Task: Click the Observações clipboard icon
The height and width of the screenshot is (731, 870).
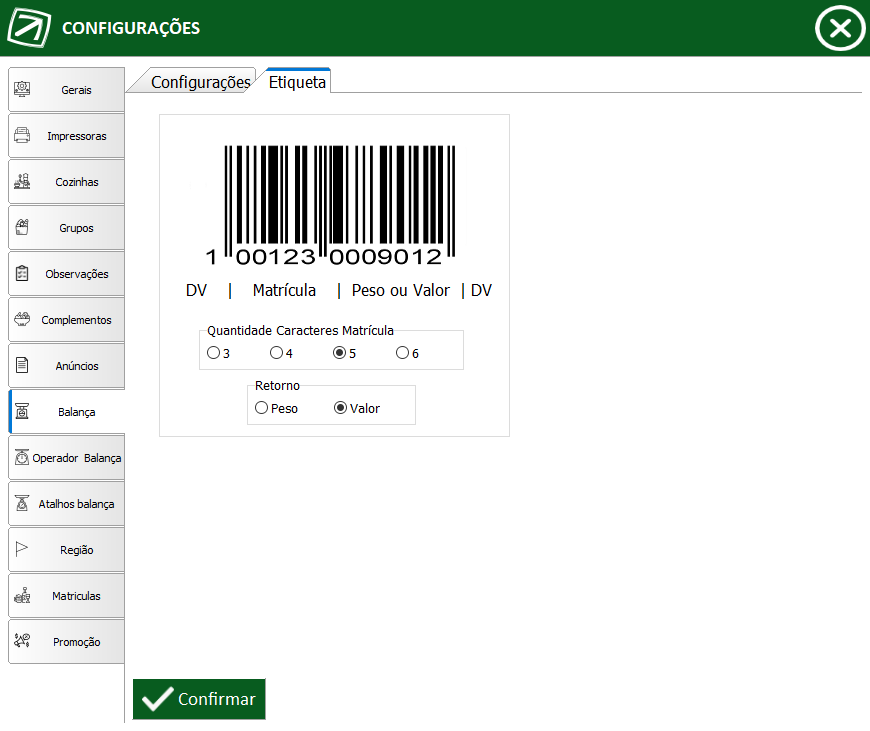Action: [x=22, y=273]
